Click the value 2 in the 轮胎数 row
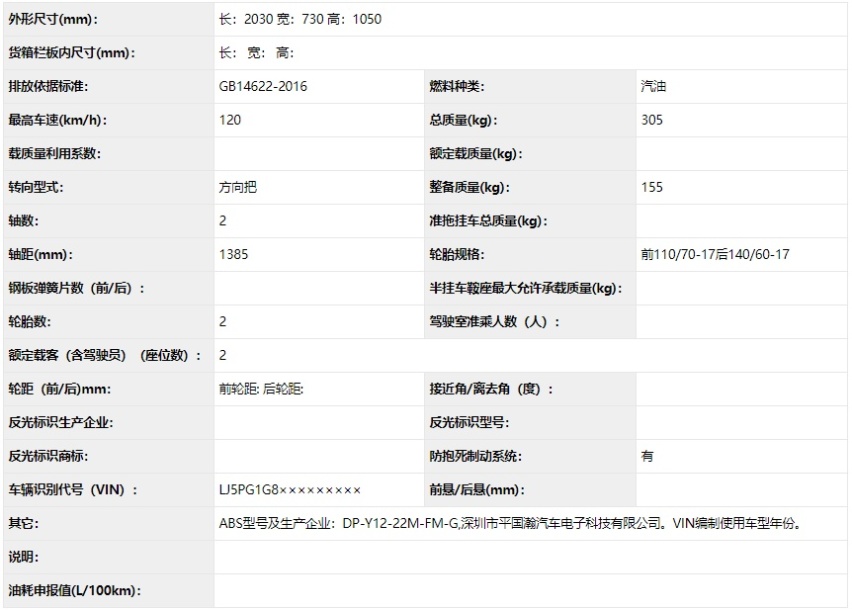Image resolution: width=852 pixels, height=611 pixels. point(223,322)
